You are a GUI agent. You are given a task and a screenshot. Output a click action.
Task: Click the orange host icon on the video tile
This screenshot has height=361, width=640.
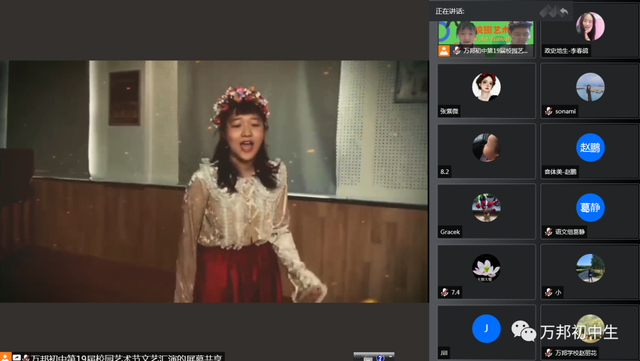444,51
